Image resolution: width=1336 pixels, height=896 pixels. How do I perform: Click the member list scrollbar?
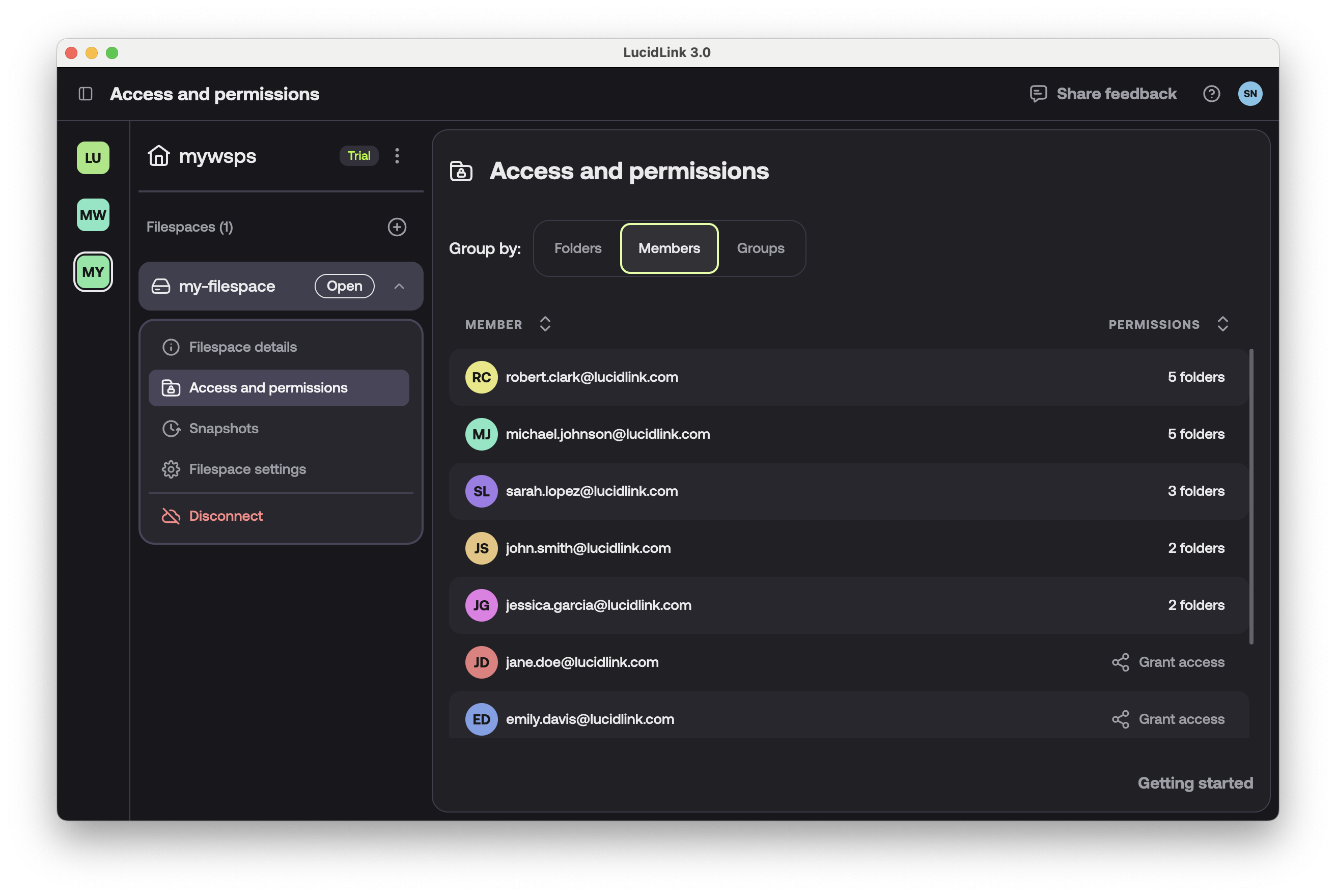[1251, 496]
